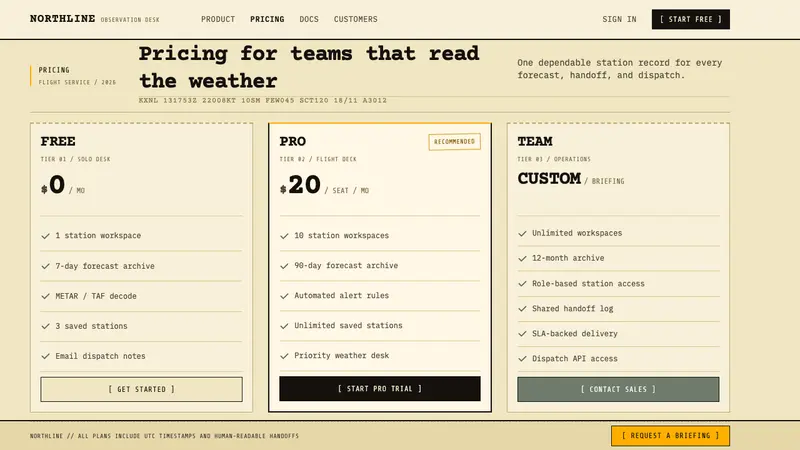This screenshot has width=800, height=450.
Task: Click checkmark icon beside 'Unlimited saved stations'
Action: click(x=284, y=326)
